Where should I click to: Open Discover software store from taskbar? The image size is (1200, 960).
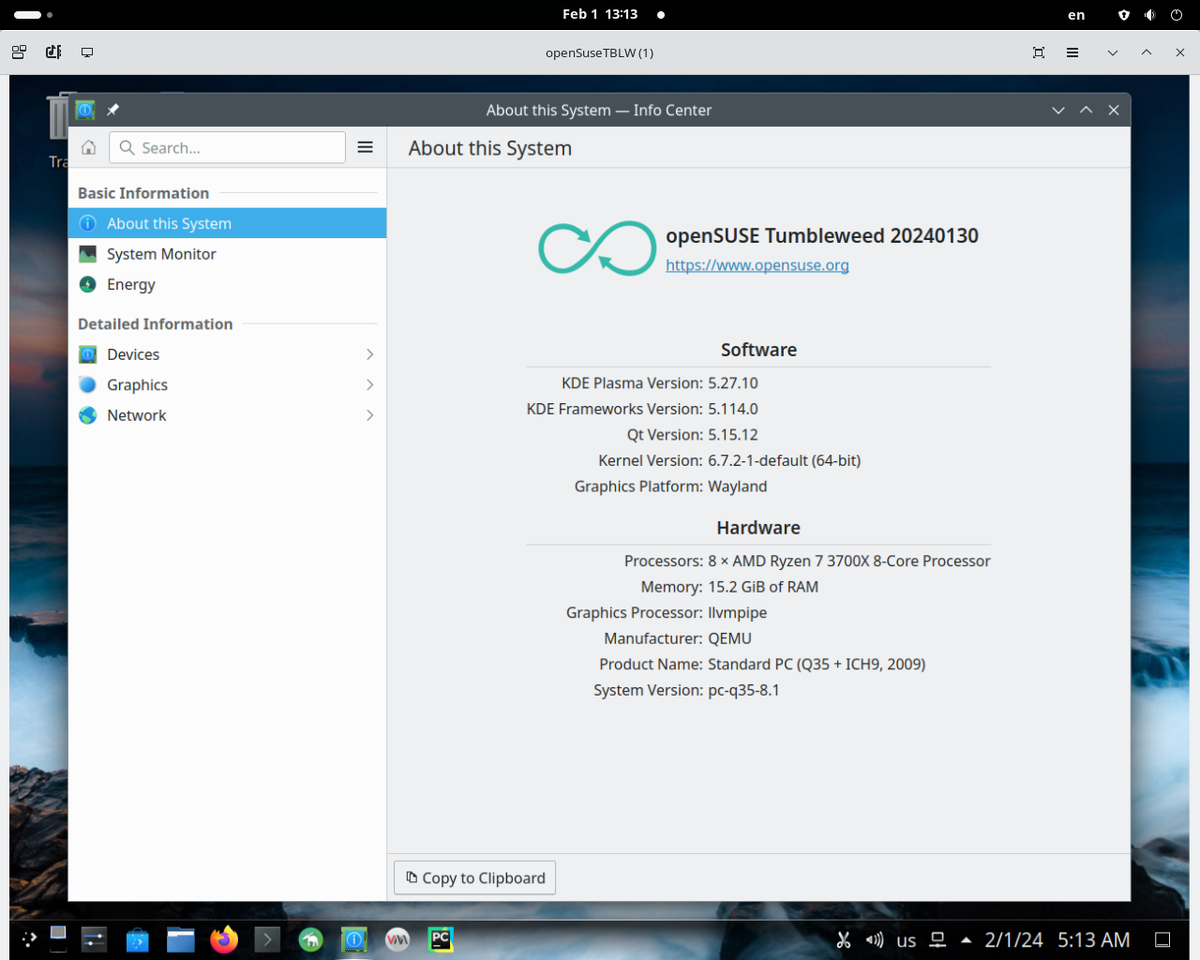(x=138, y=940)
